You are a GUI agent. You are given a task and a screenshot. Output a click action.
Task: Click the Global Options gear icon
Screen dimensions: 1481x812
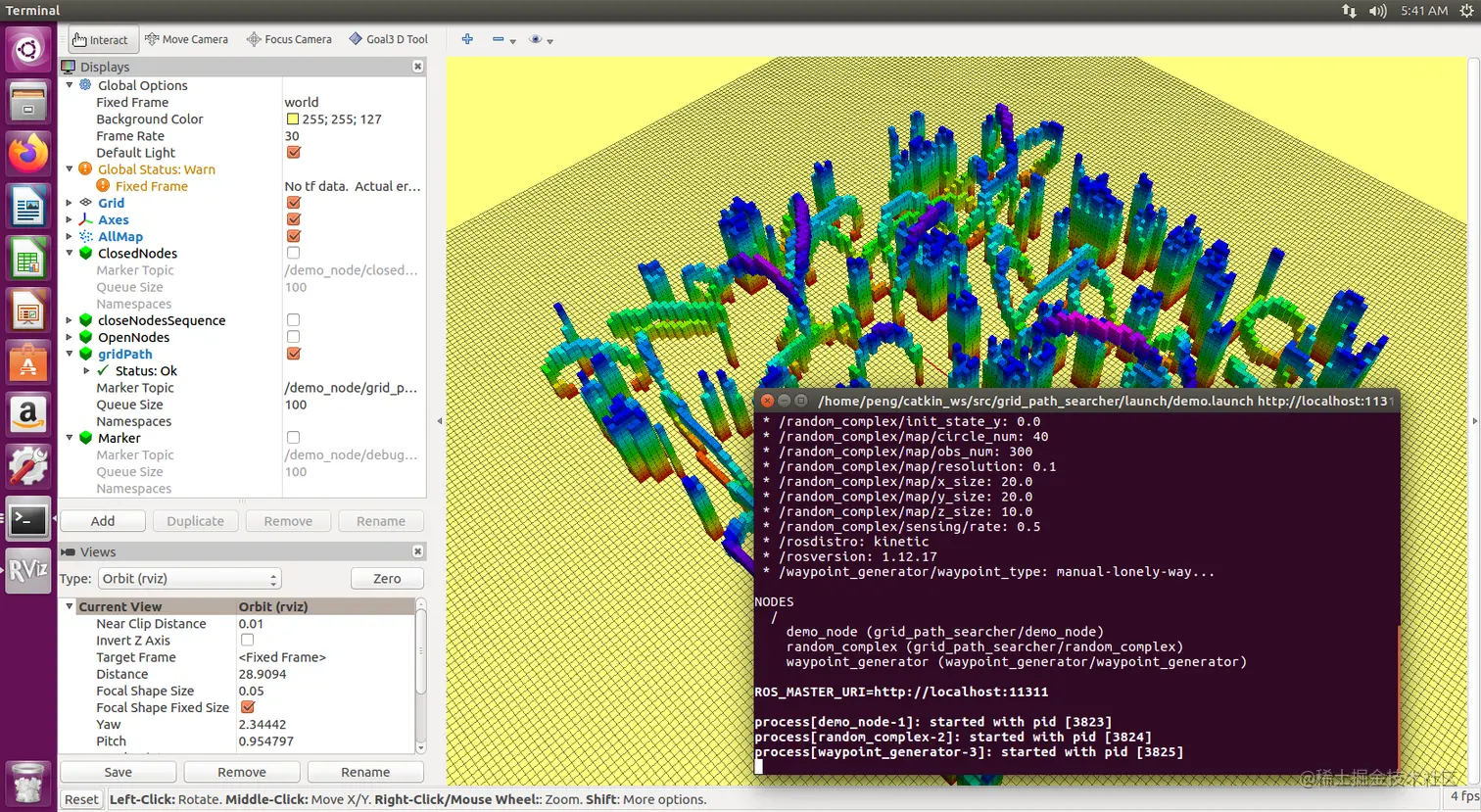tap(85, 85)
